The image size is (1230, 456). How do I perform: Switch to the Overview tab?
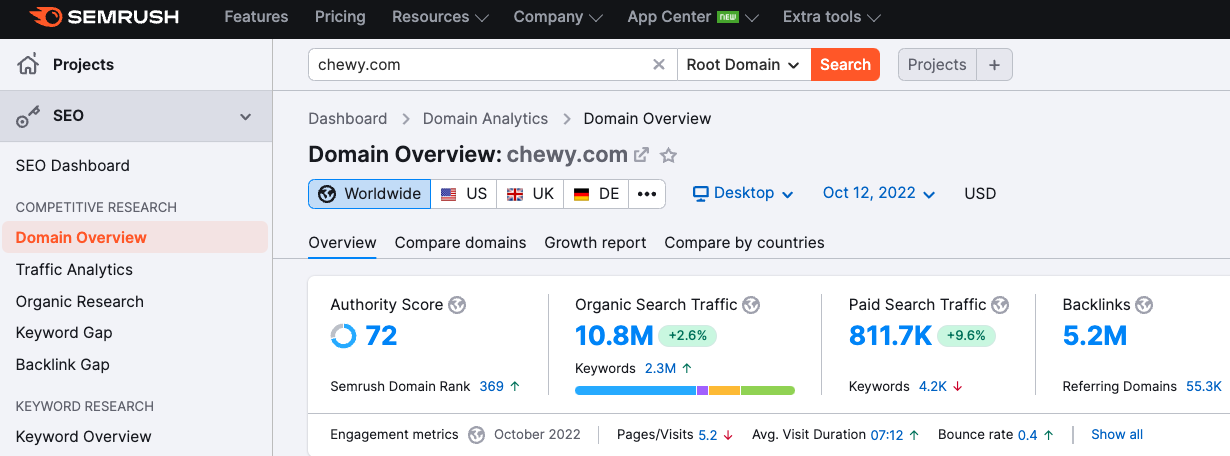[342, 243]
